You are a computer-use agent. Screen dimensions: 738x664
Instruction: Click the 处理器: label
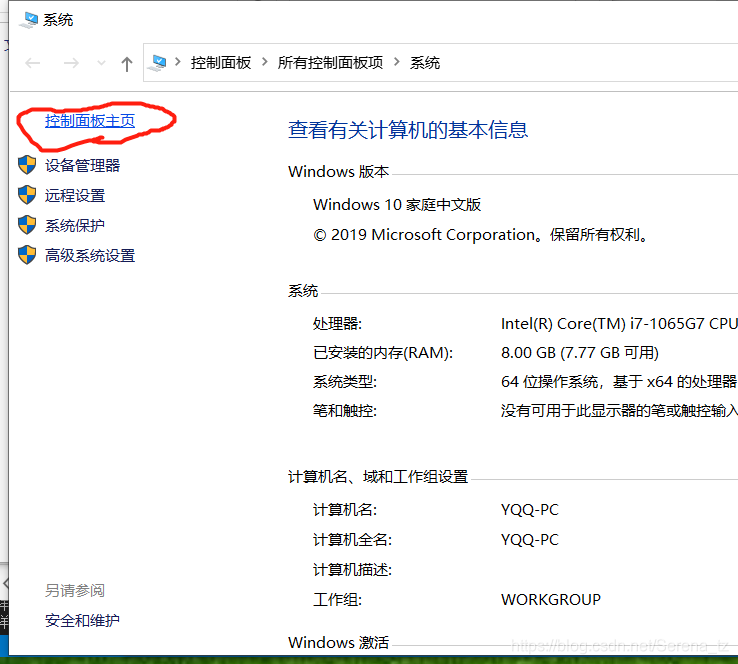click(337, 324)
